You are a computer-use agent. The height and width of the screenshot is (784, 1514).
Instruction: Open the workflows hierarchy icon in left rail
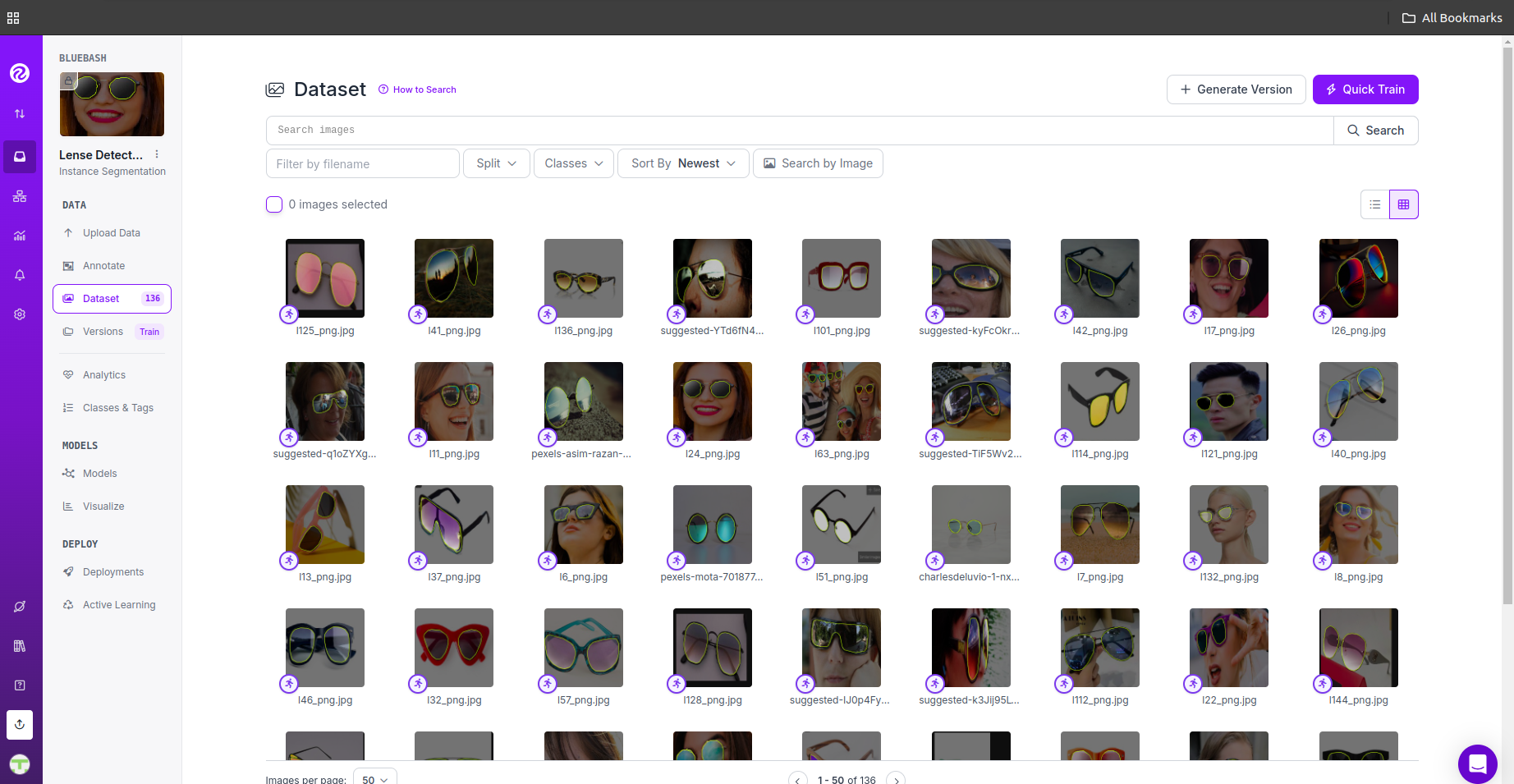20,196
